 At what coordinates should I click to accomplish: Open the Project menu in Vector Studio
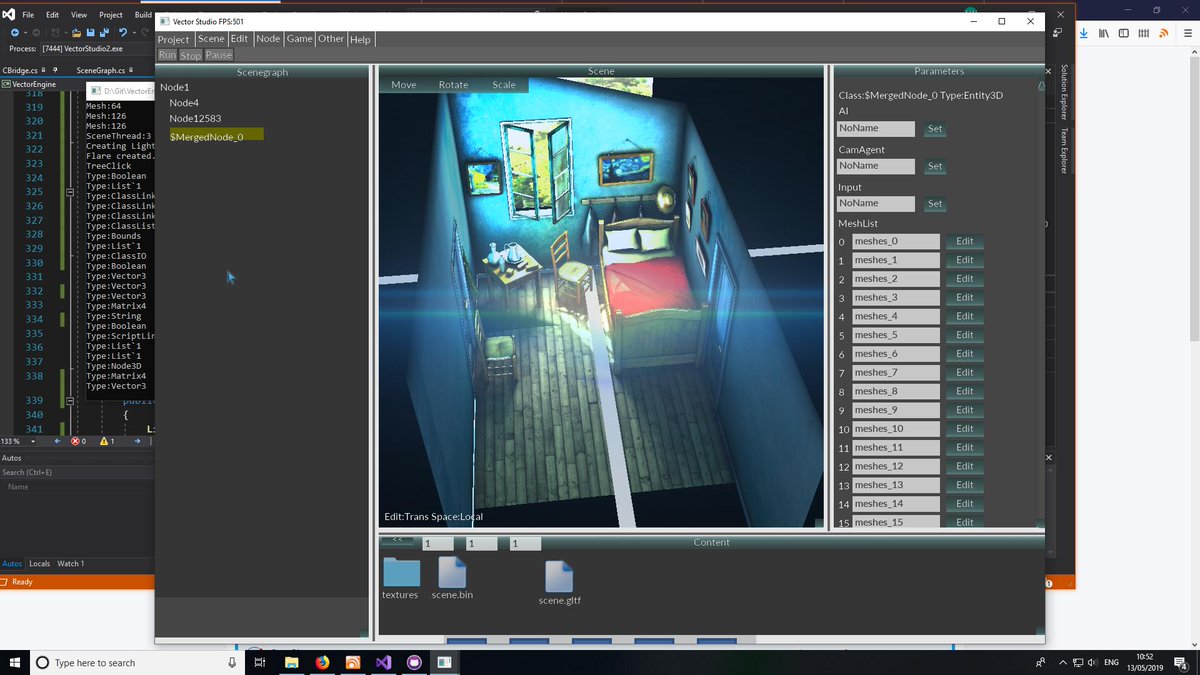pyautogui.click(x=174, y=39)
